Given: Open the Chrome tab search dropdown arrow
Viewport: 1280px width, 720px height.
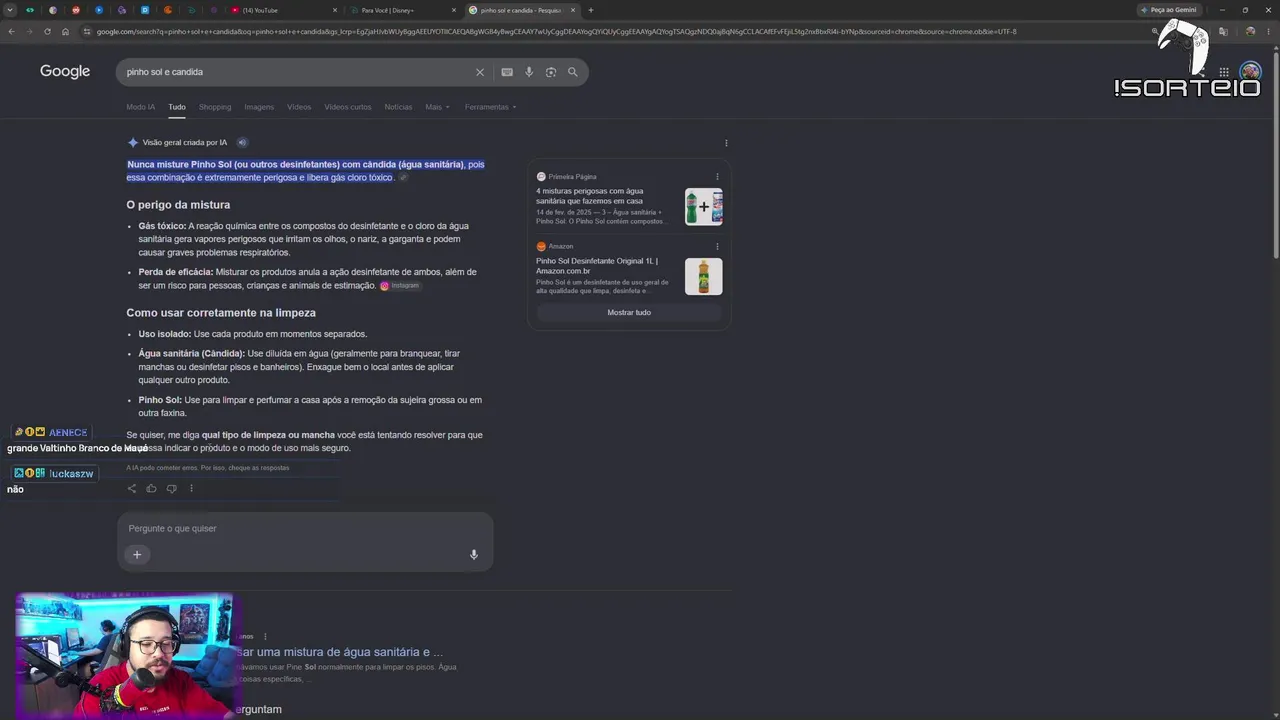Looking at the screenshot, I should (10, 10).
